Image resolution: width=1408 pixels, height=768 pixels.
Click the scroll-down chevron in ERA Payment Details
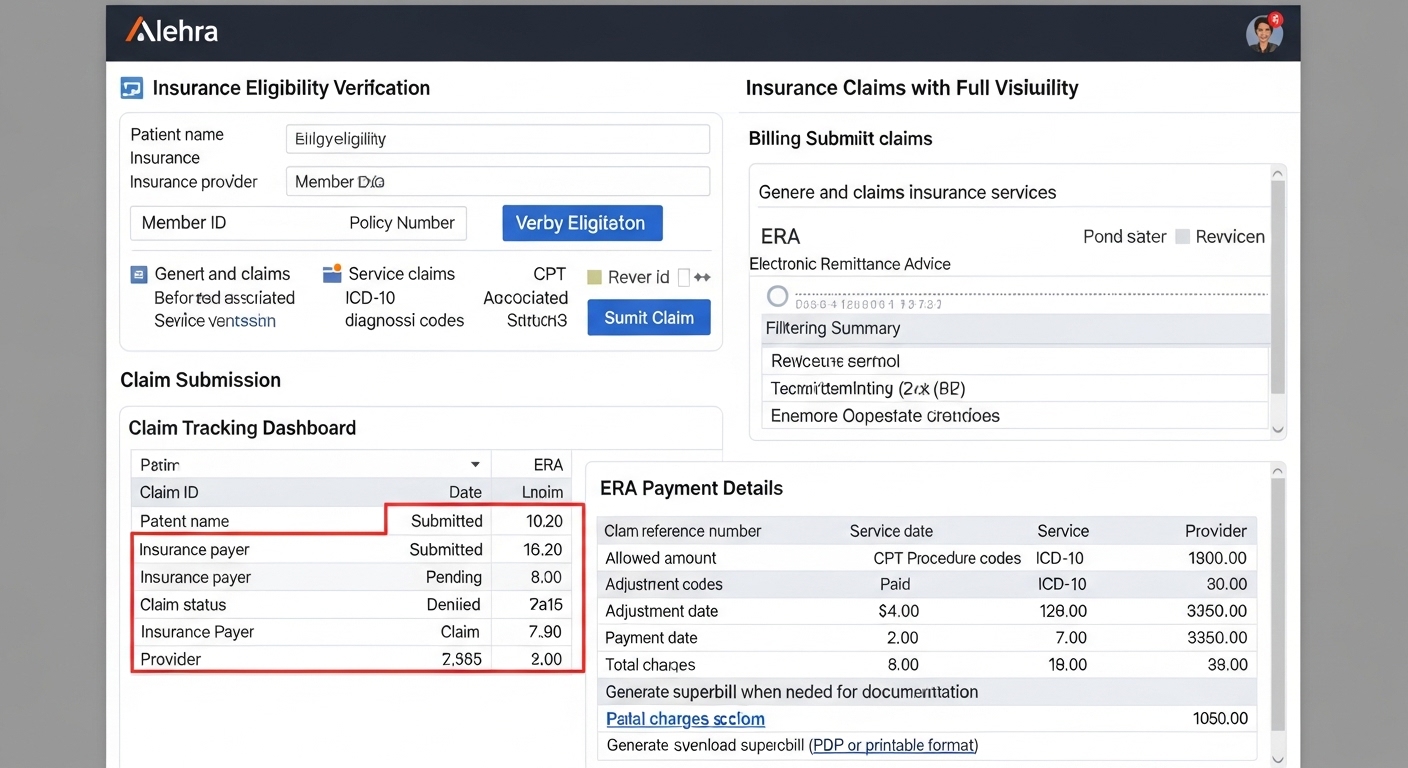coord(1276,759)
